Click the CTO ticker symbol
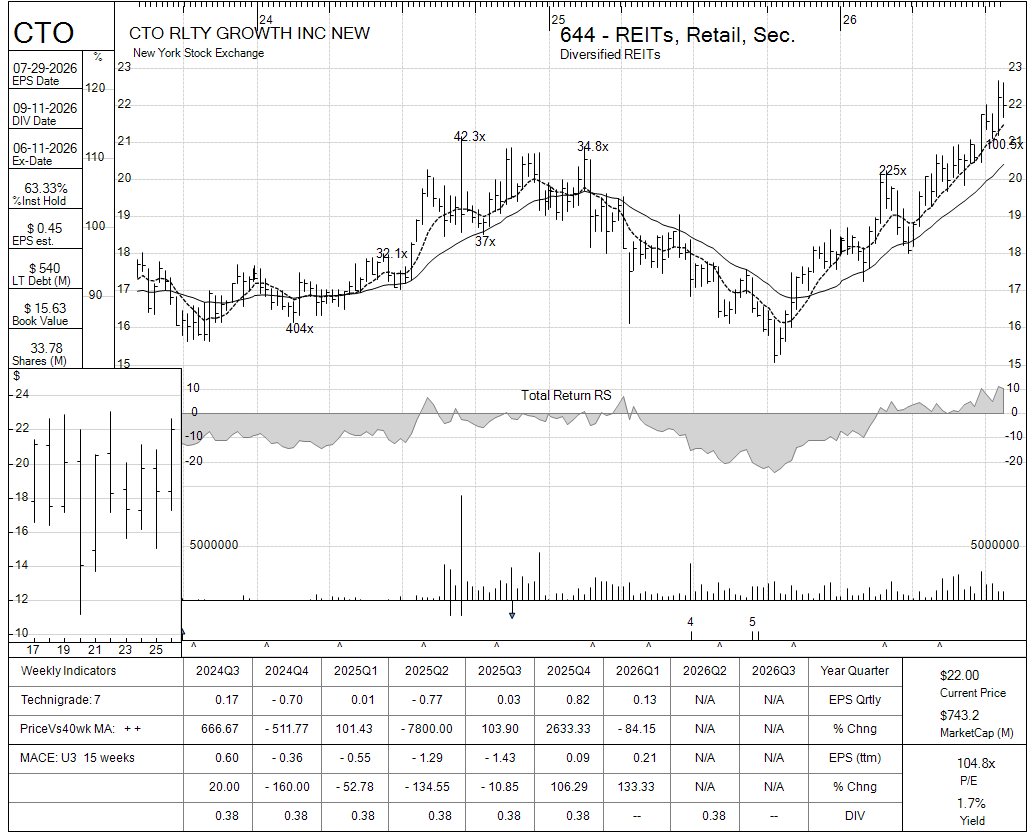This screenshot has height=840, width=1032. (43, 33)
